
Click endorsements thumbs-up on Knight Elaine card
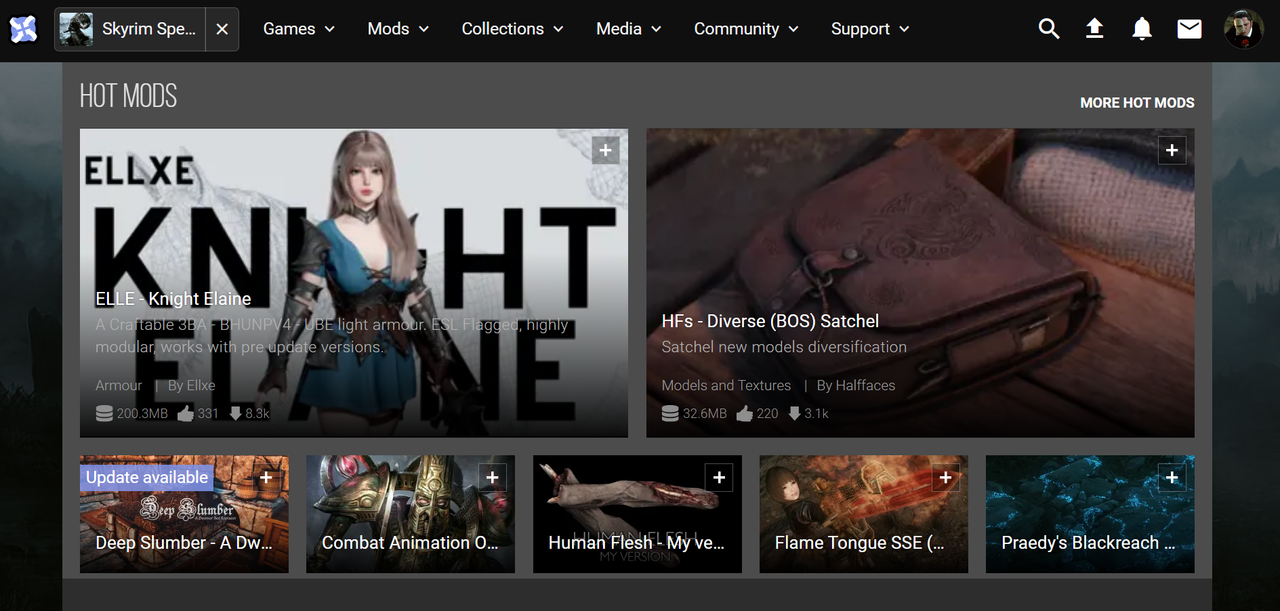coord(186,413)
